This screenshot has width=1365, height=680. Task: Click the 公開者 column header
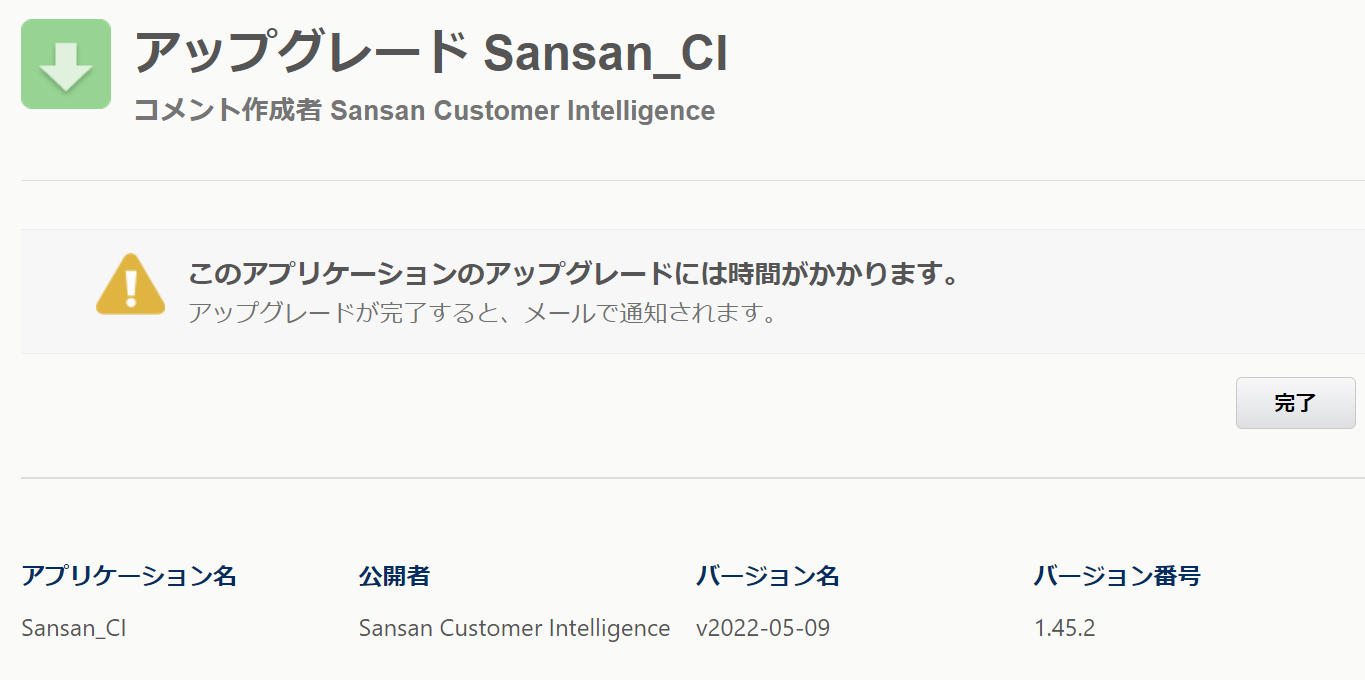point(394,576)
